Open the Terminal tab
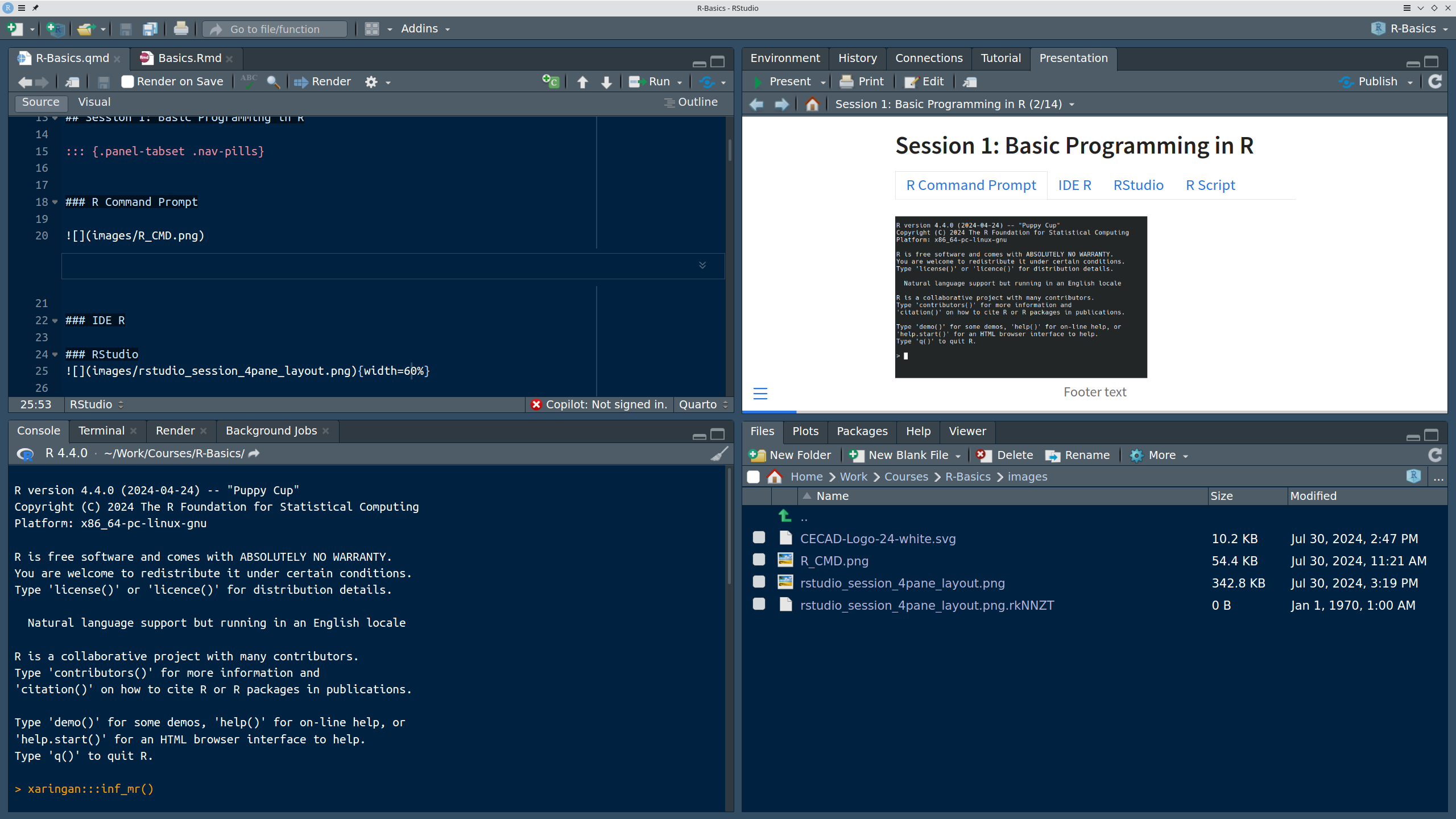 pos(101,431)
